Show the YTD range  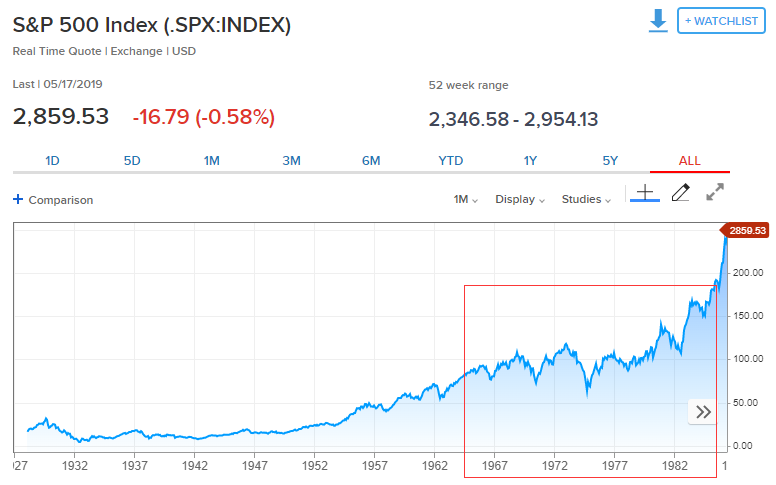point(451,160)
